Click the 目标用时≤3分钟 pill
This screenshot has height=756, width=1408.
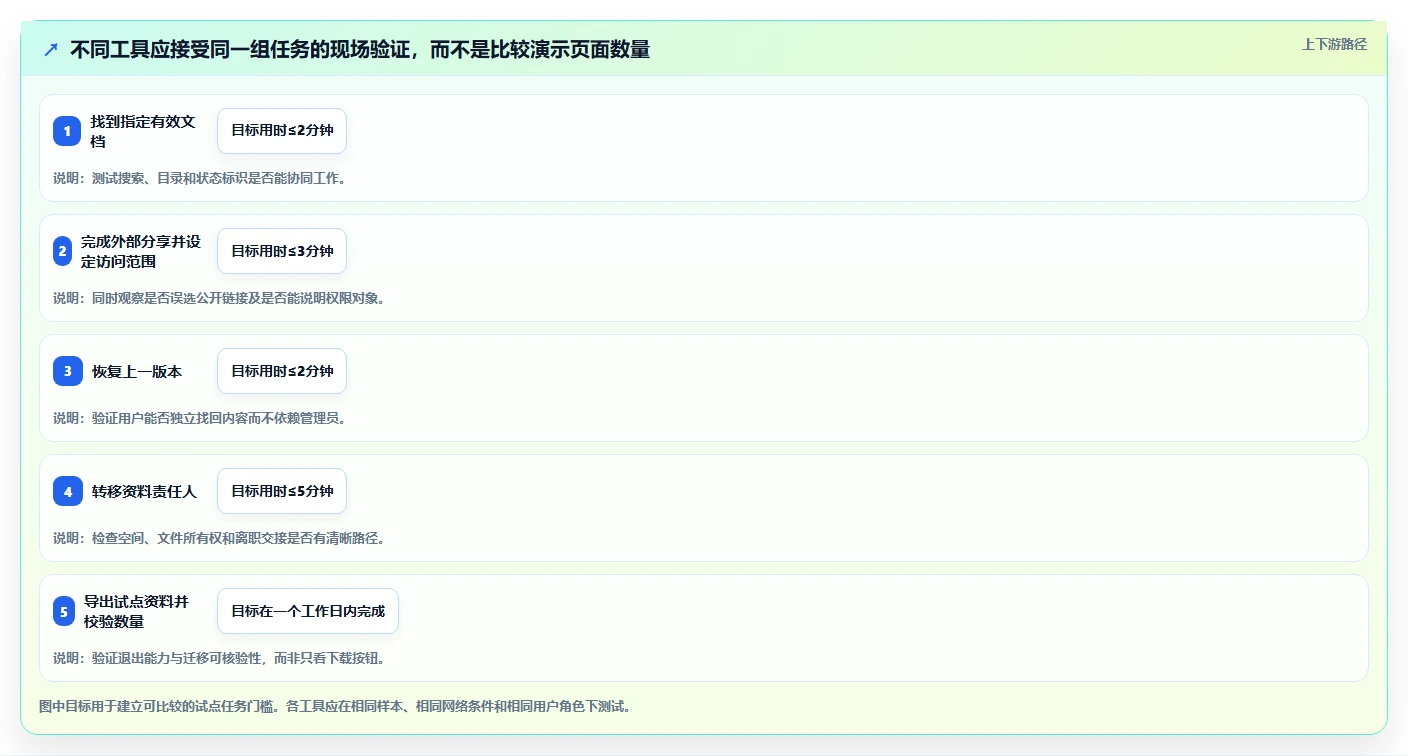pos(282,251)
